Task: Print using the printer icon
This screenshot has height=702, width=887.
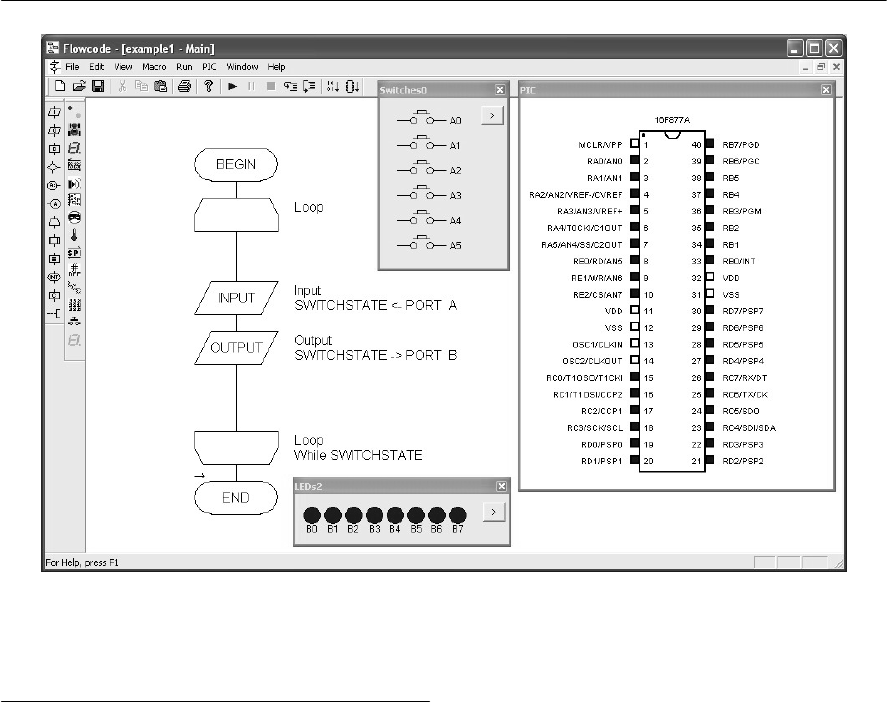Action: coord(184,86)
